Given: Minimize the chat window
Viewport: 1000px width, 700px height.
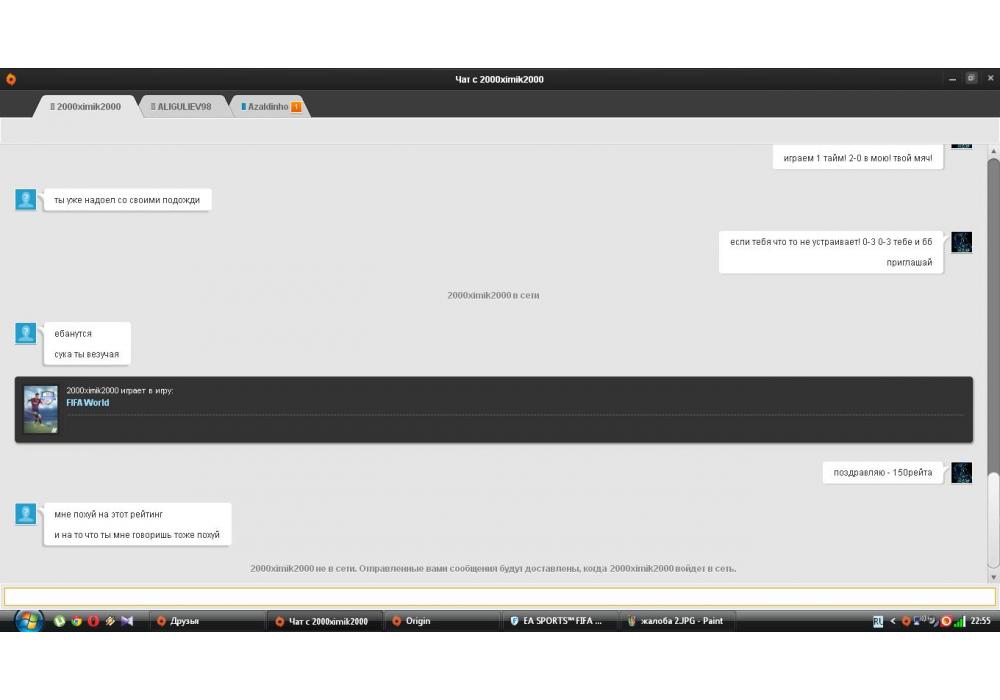Looking at the screenshot, I should point(952,79).
